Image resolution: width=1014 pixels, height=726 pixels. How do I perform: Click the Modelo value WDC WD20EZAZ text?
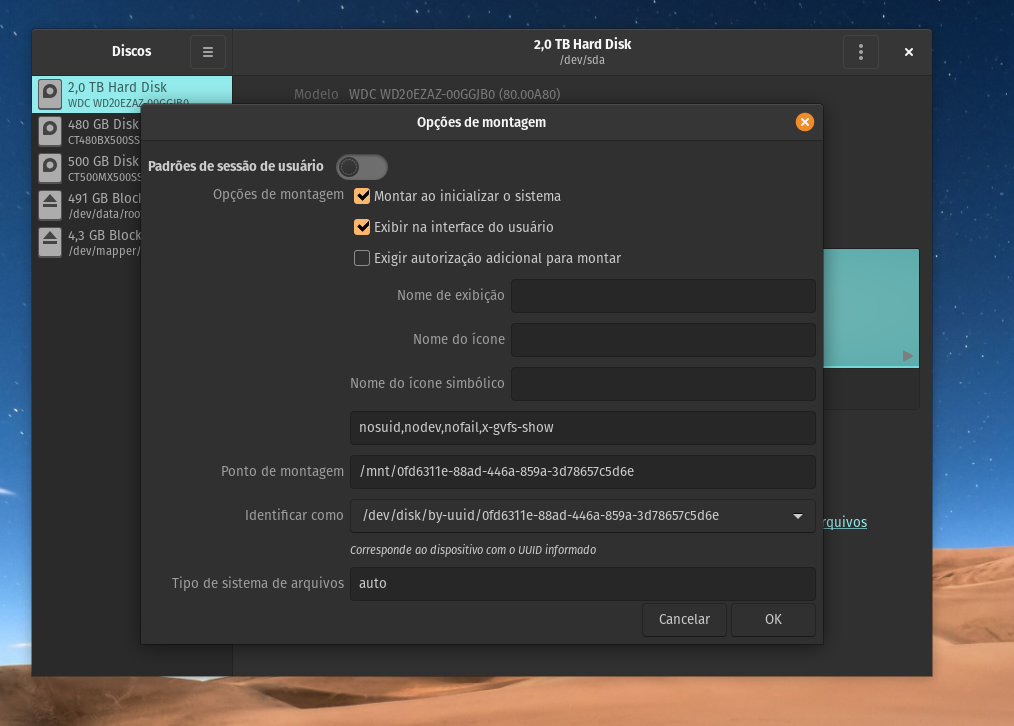(454, 94)
